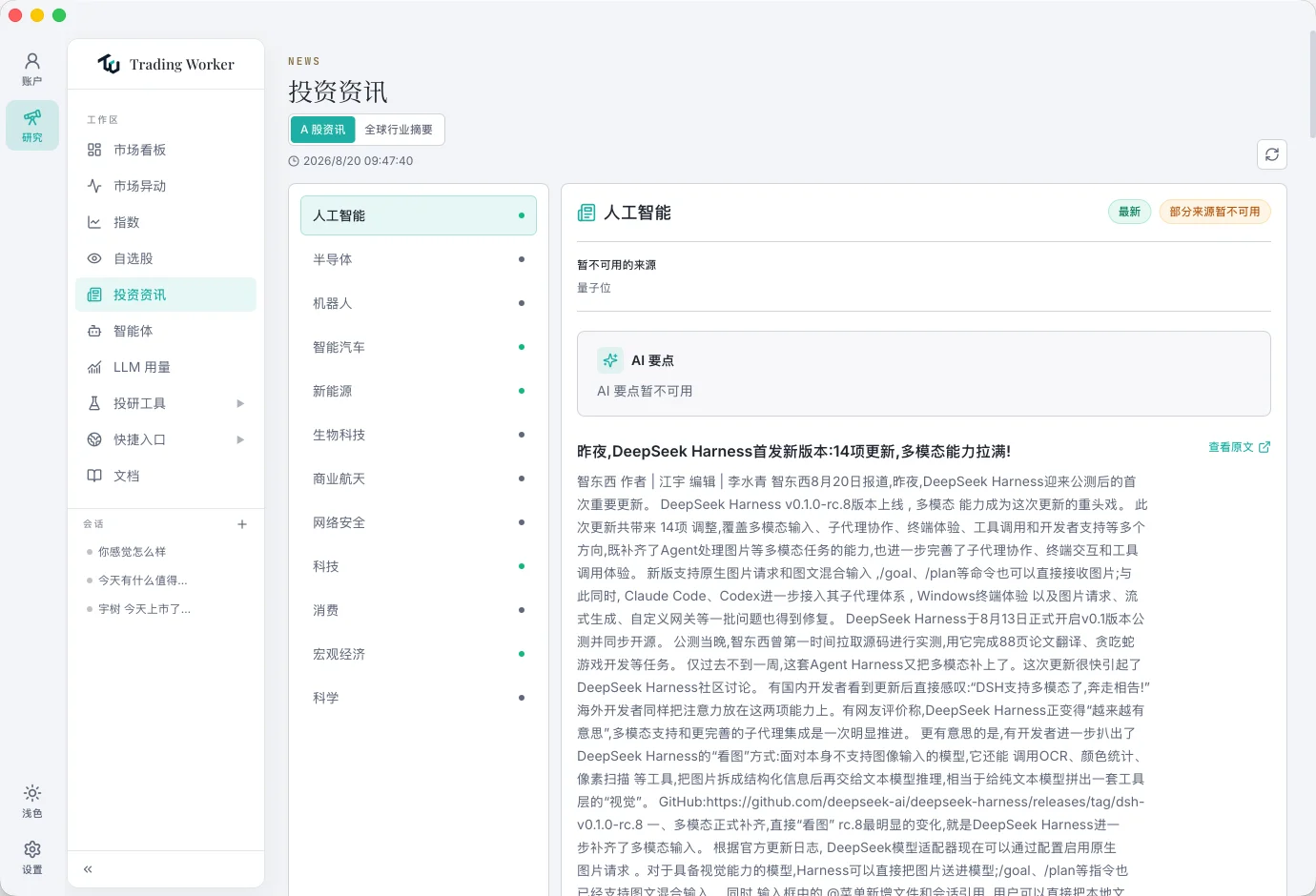Expand the 投研工具 submenu arrow
1316x896 pixels.
pos(240,403)
